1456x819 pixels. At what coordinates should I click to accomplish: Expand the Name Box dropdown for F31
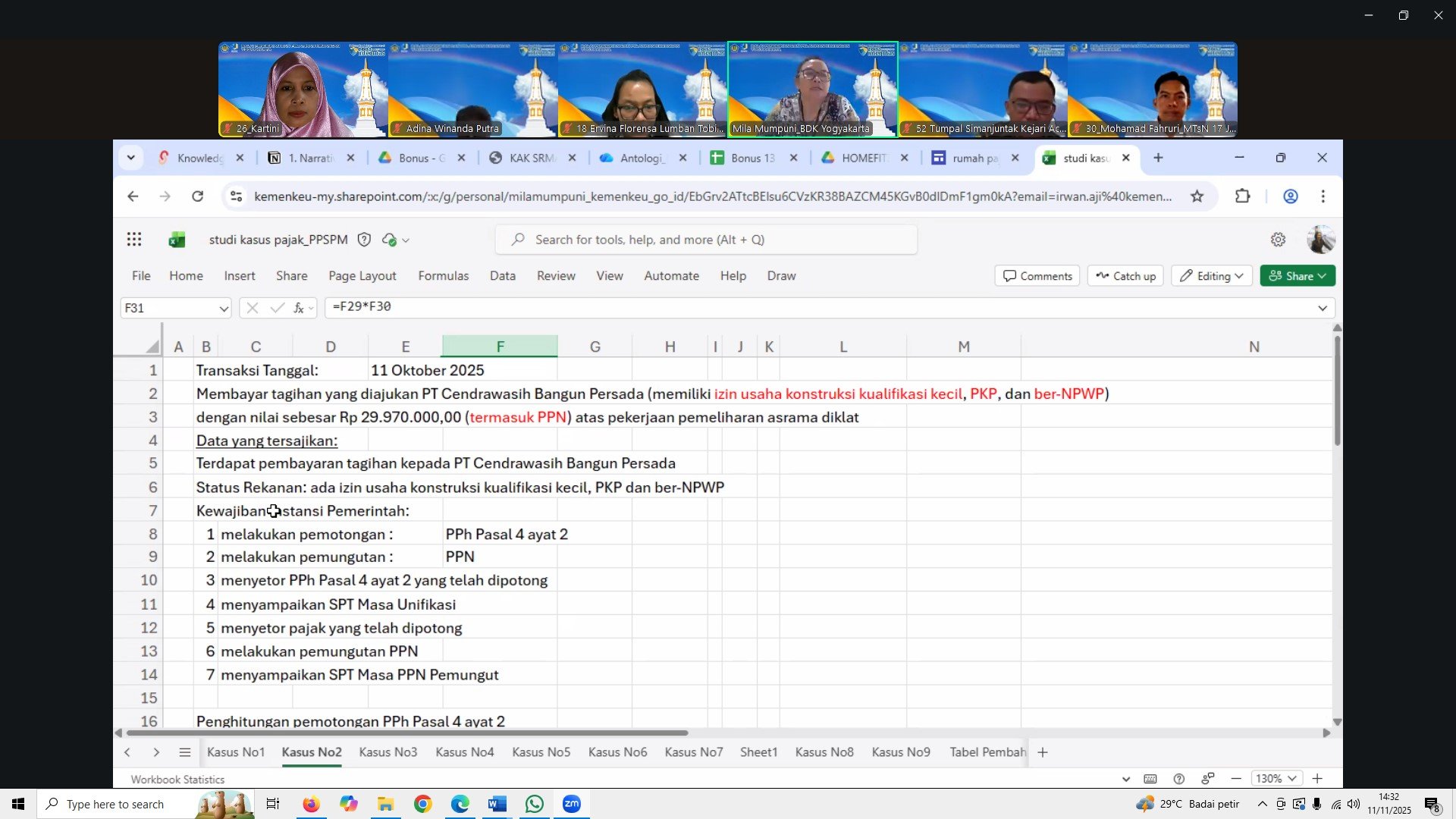tap(223, 308)
